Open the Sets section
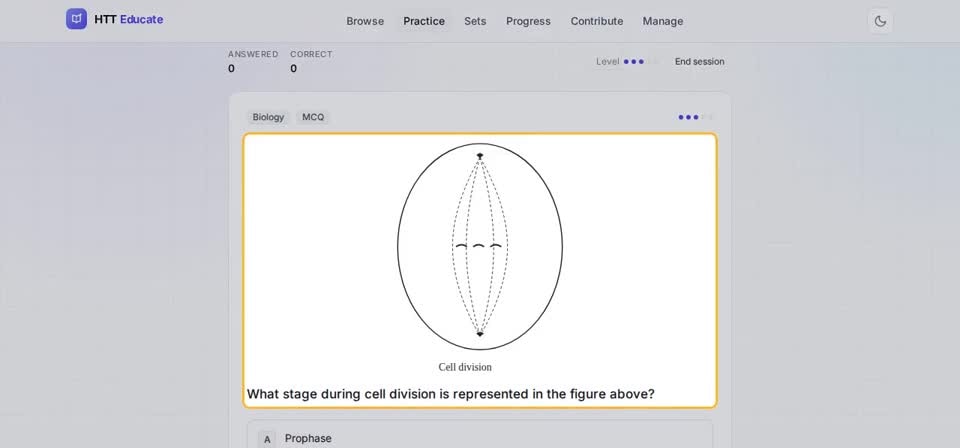 (475, 21)
